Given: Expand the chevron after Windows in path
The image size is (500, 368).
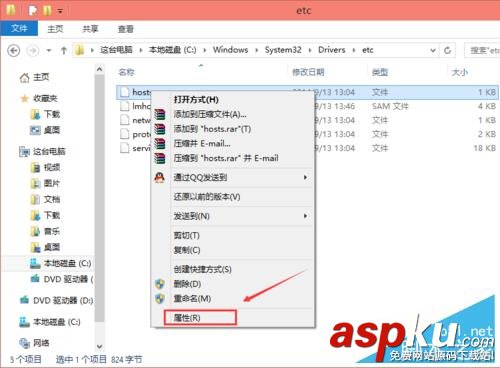Looking at the screenshot, I should pos(256,50).
